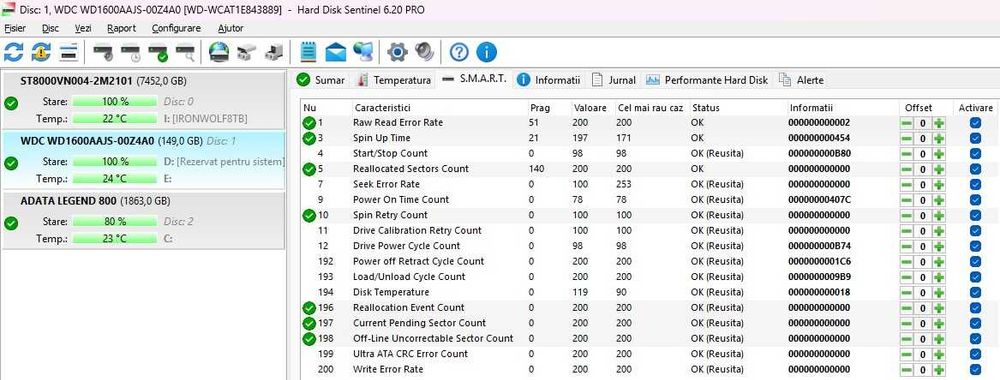Screen dimensions: 1000x380
Task: Switch to the Sumar tab
Action: [x=321, y=80]
